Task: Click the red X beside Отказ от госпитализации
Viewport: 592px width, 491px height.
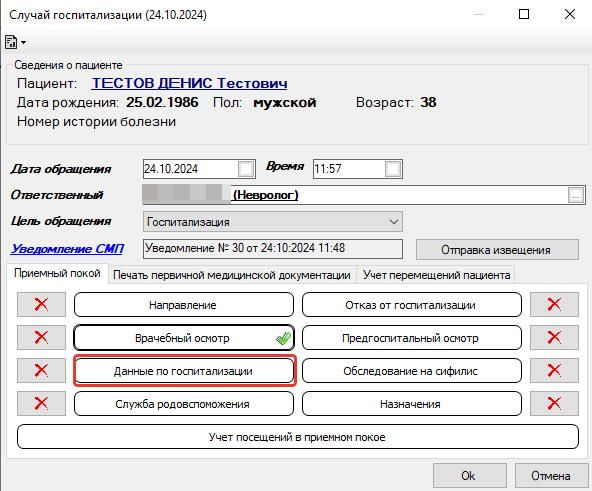Action: (x=554, y=304)
